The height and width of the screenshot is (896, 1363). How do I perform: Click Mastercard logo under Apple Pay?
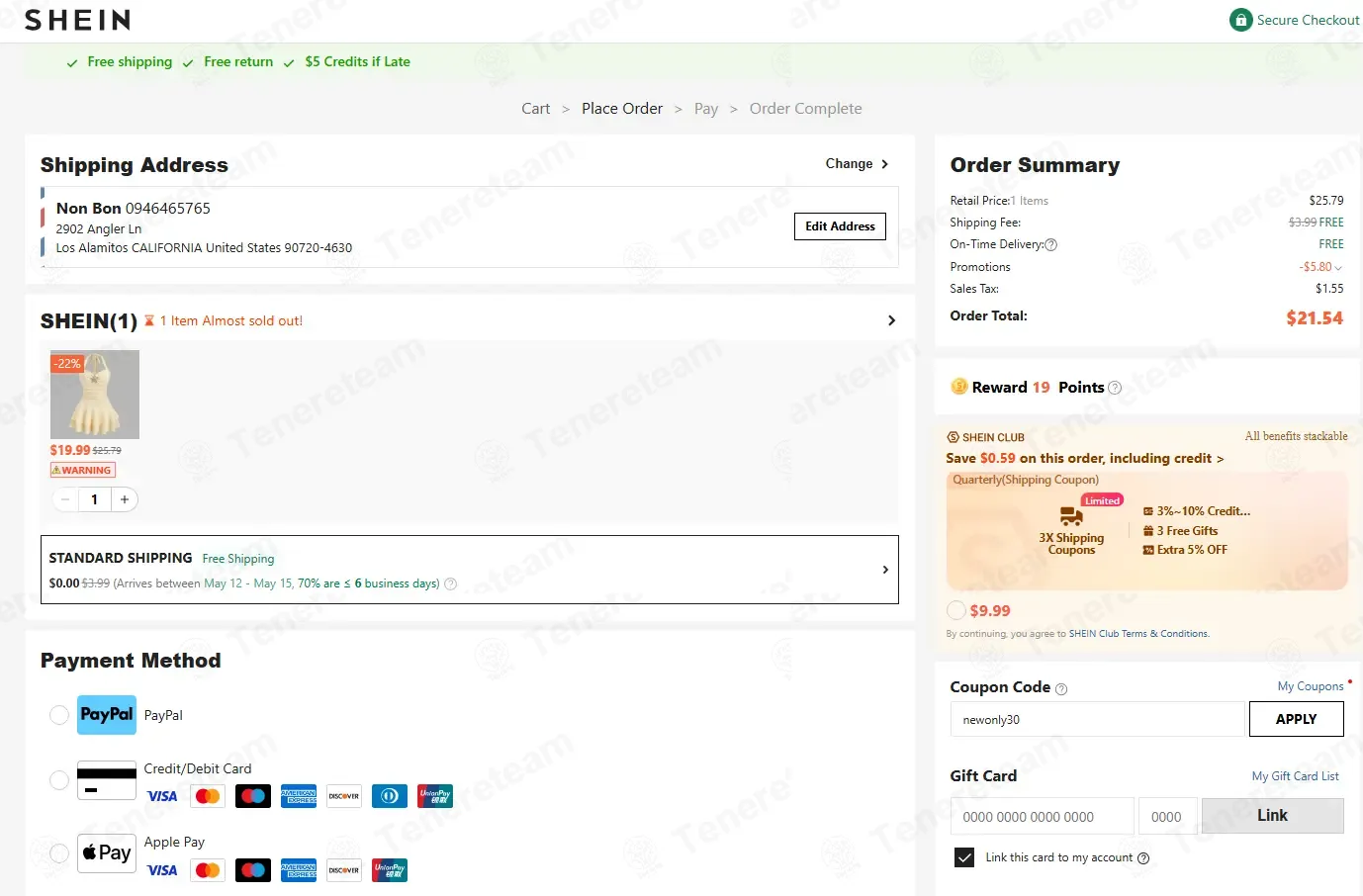pyautogui.click(x=208, y=870)
